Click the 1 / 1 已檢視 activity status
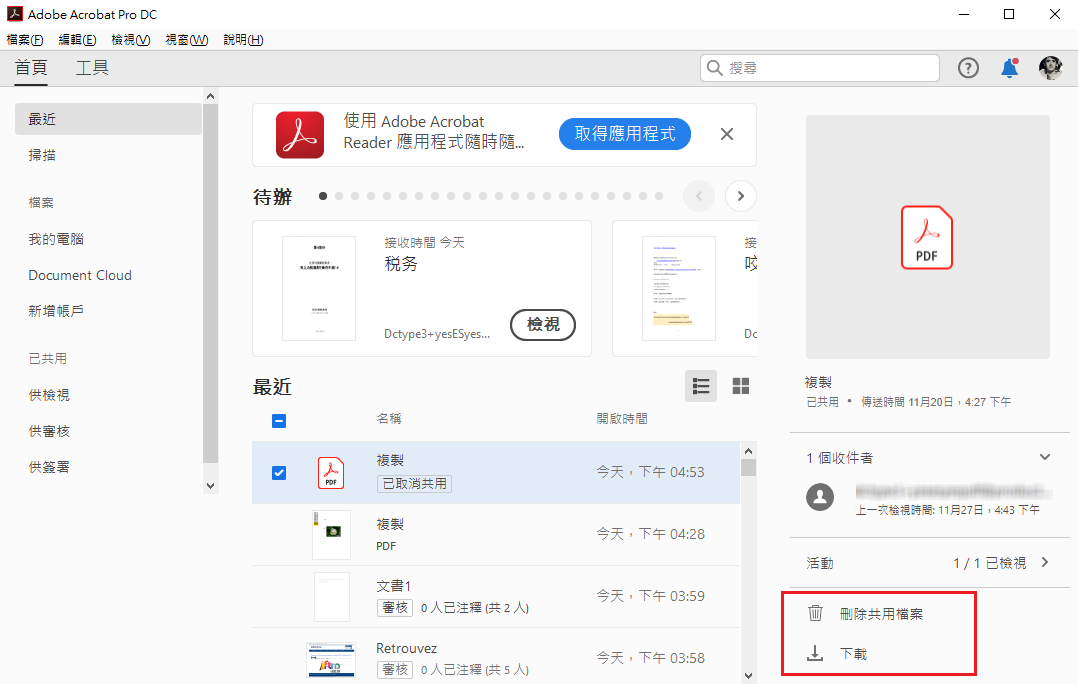 pos(989,563)
